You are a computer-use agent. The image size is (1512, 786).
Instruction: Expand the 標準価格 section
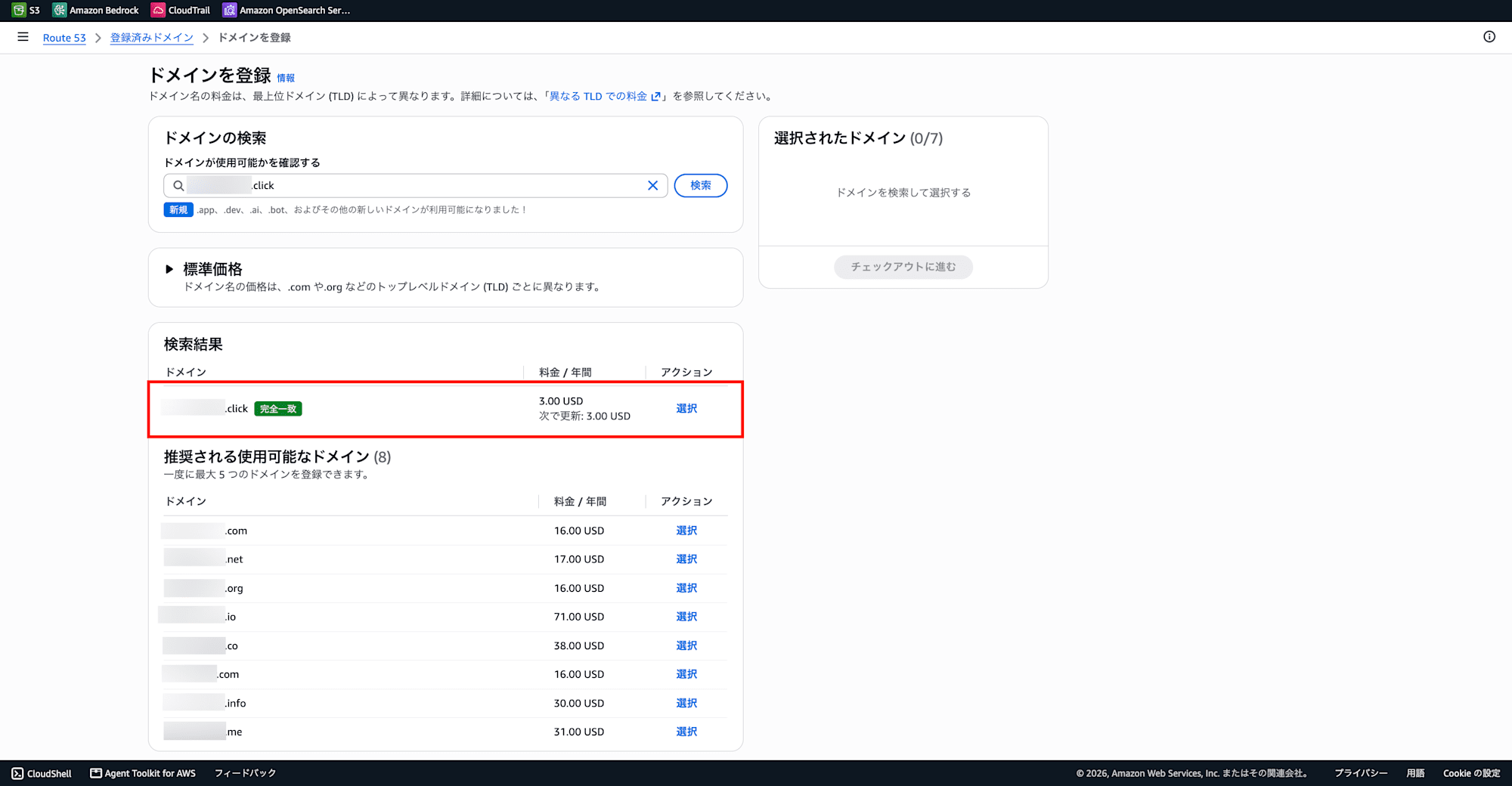[x=169, y=269]
